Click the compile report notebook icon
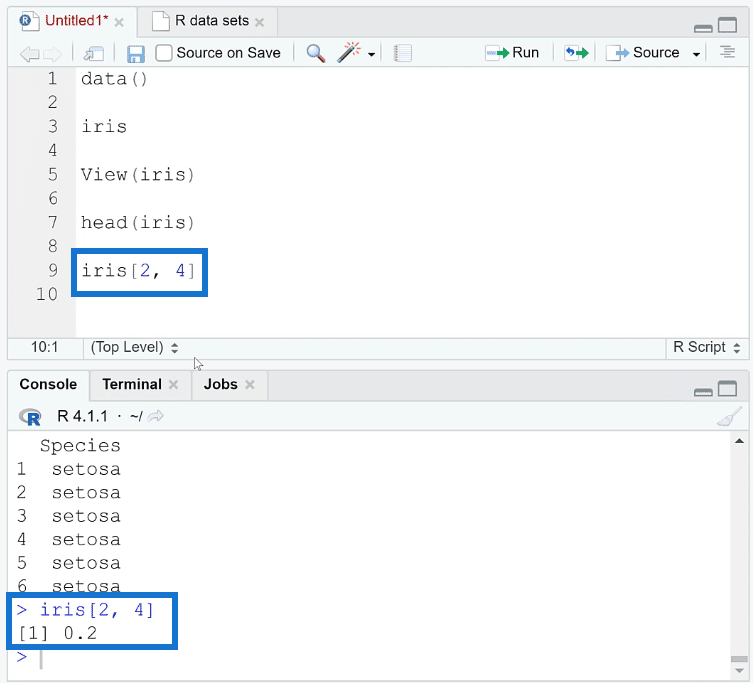 click(x=402, y=53)
